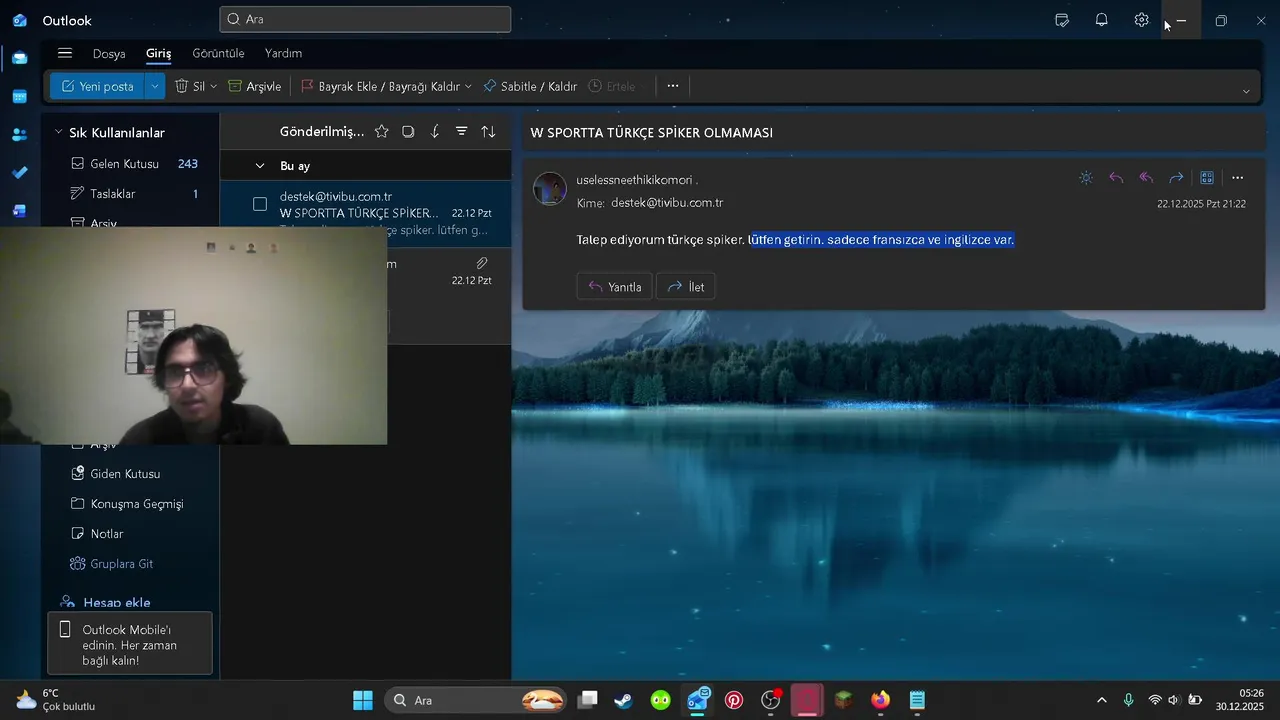Screen dimensions: 1280x720
Task: Open notifications bell in title bar
Action: point(1101,20)
